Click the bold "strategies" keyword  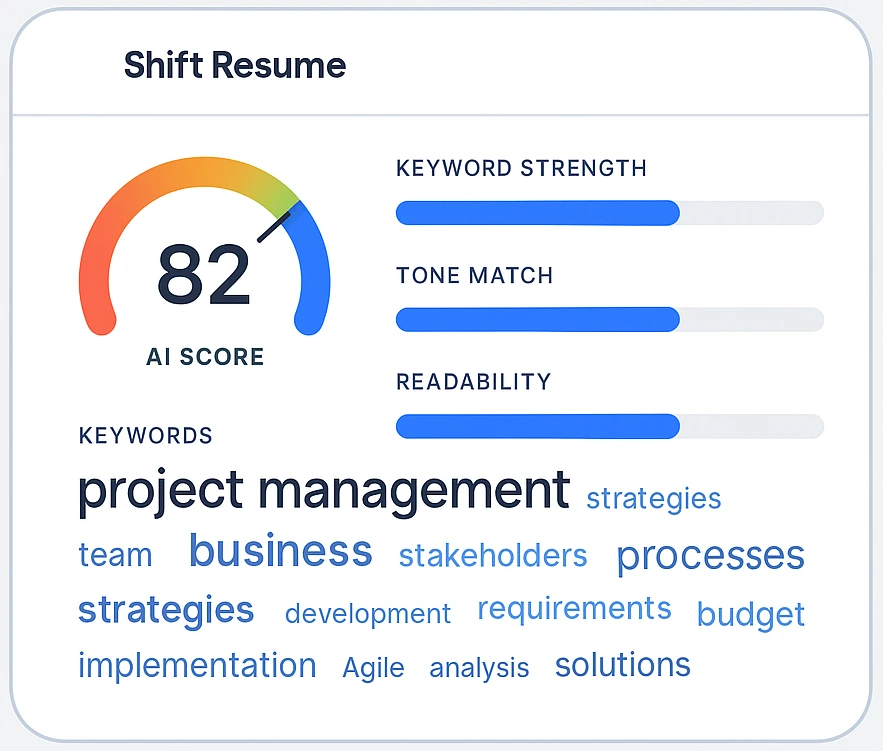coord(165,609)
